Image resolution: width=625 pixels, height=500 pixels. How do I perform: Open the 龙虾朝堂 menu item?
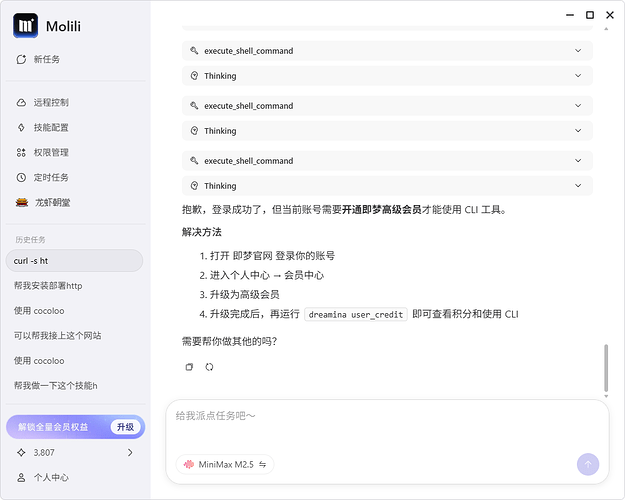pos(51,202)
